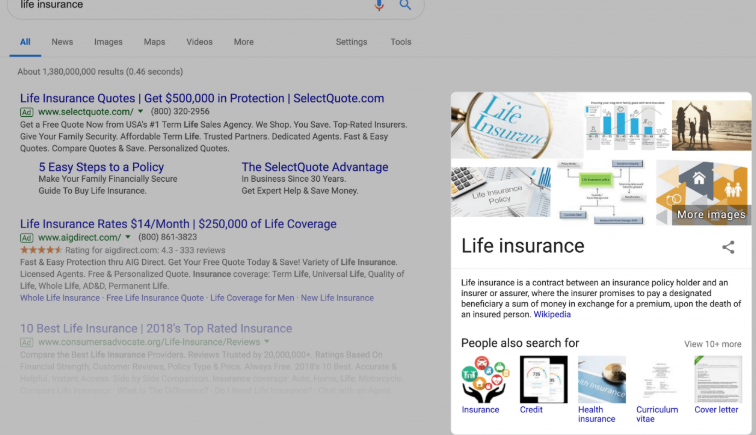Open the Settings menu

click(351, 42)
